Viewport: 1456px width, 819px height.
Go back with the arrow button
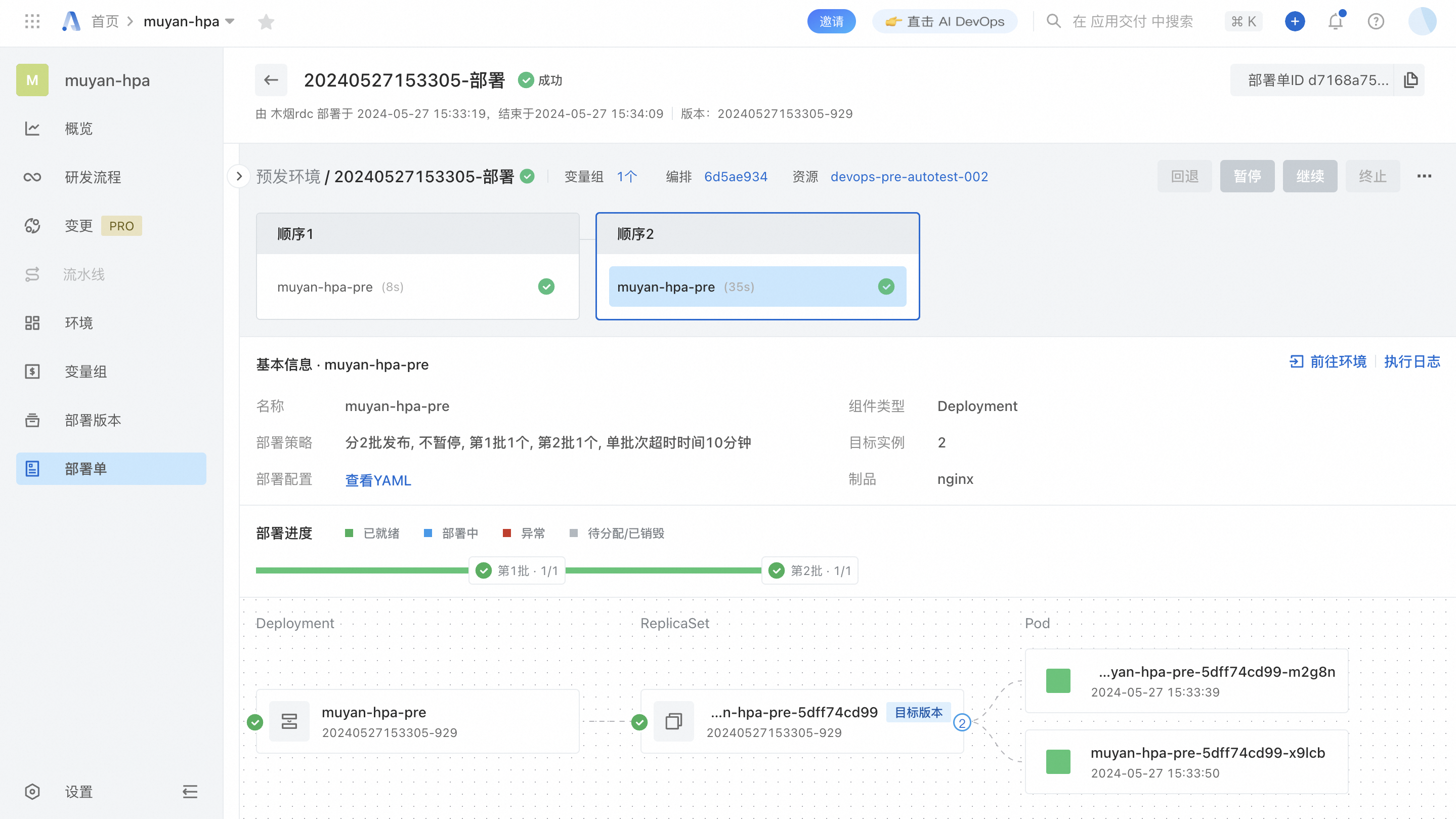(x=271, y=80)
